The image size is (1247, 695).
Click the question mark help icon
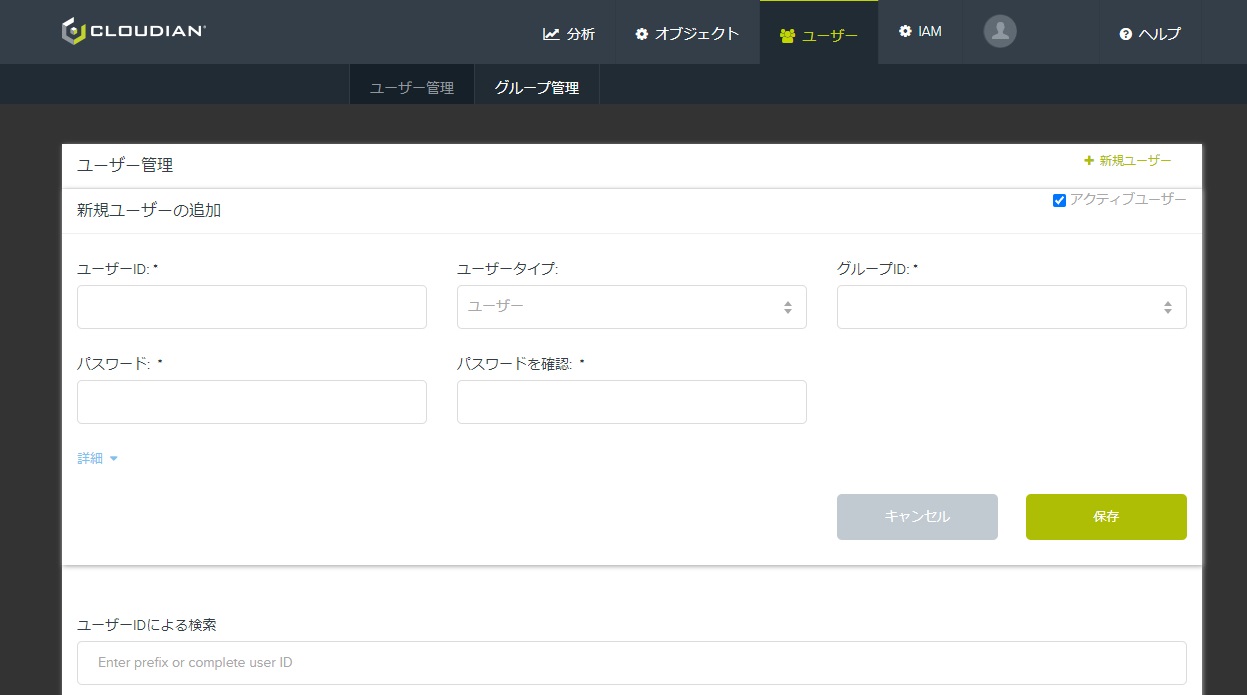pyautogui.click(x=1125, y=34)
